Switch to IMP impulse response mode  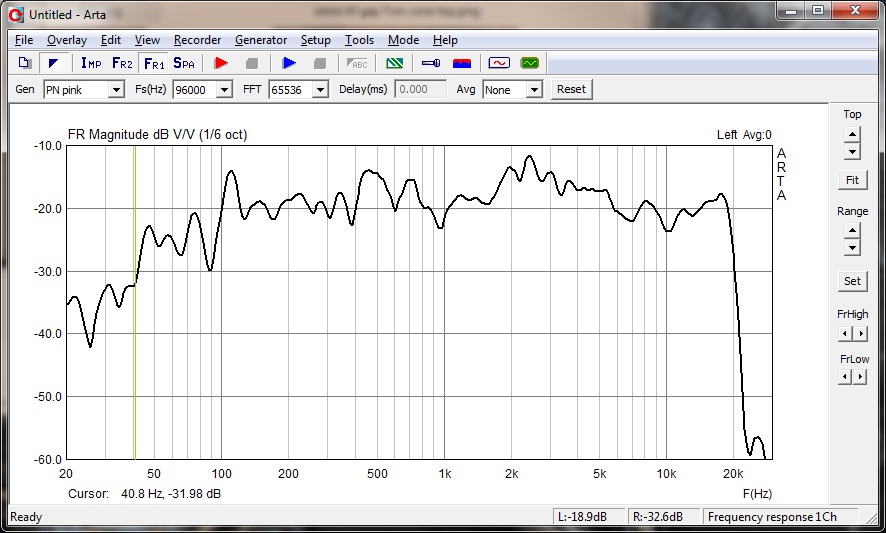91,63
